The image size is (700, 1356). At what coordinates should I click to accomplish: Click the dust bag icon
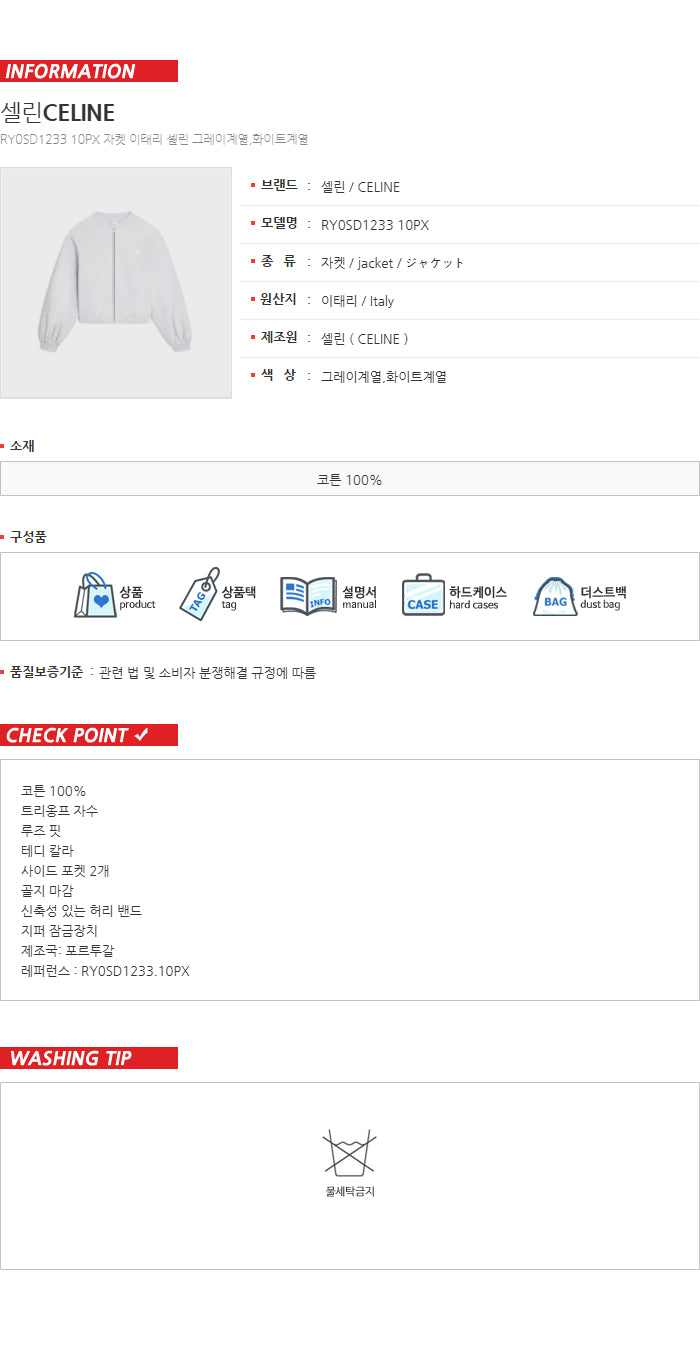click(x=555, y=596)
